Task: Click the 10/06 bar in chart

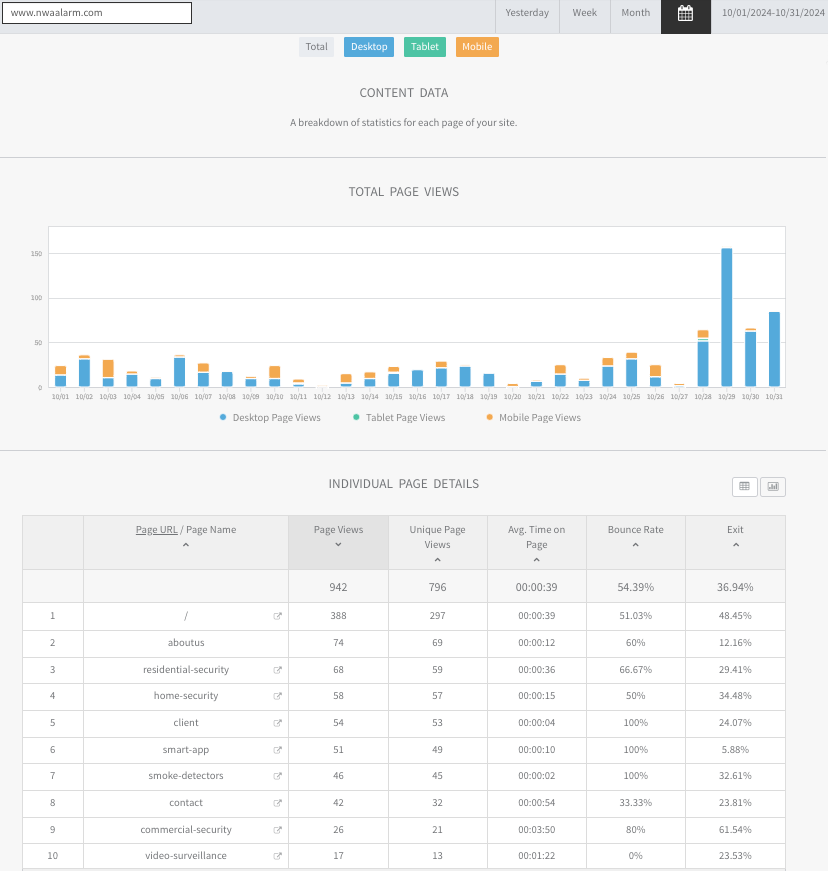Action: 179,371
